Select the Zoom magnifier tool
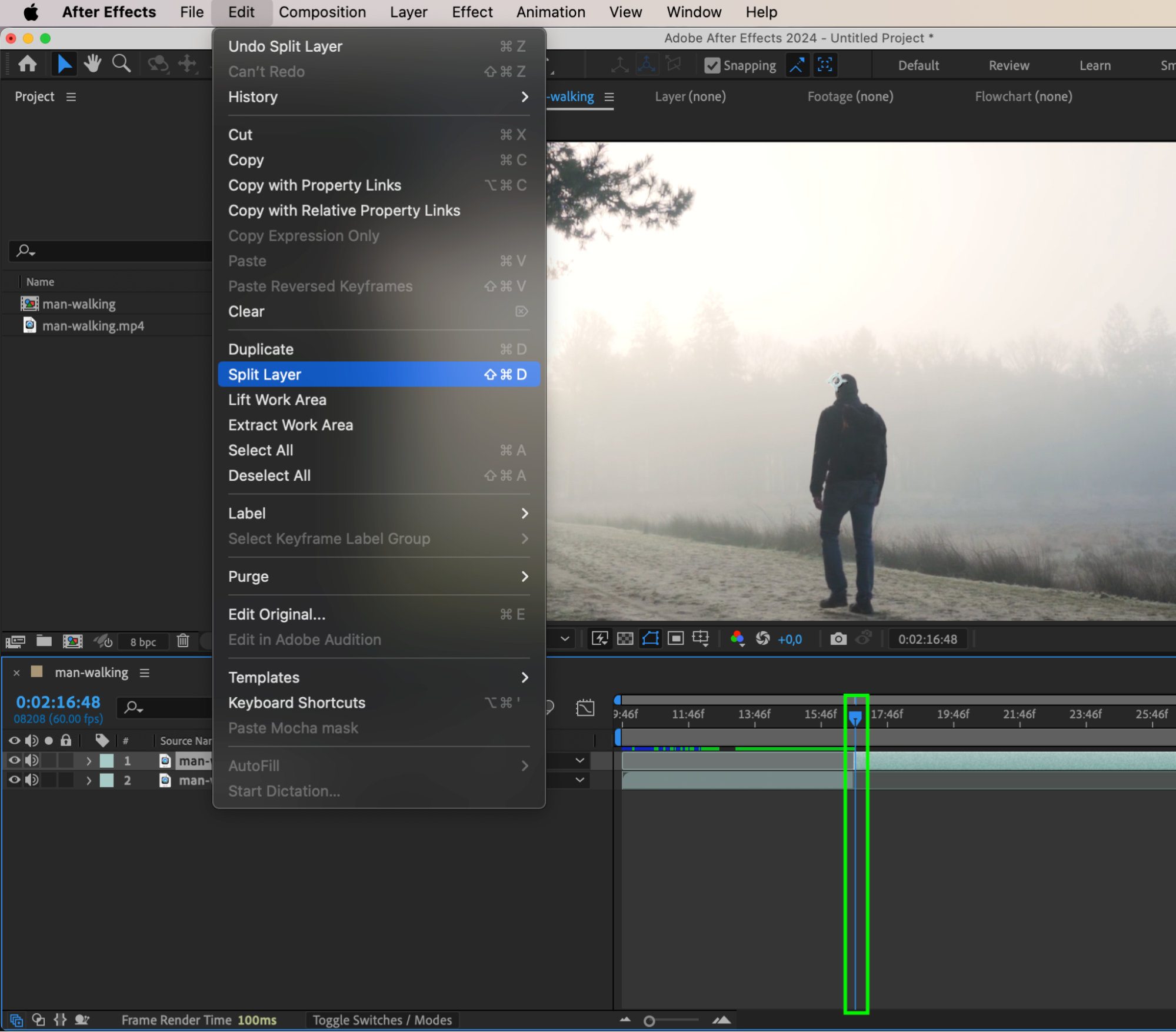The image size is (1176, 1032). [121, 64]
